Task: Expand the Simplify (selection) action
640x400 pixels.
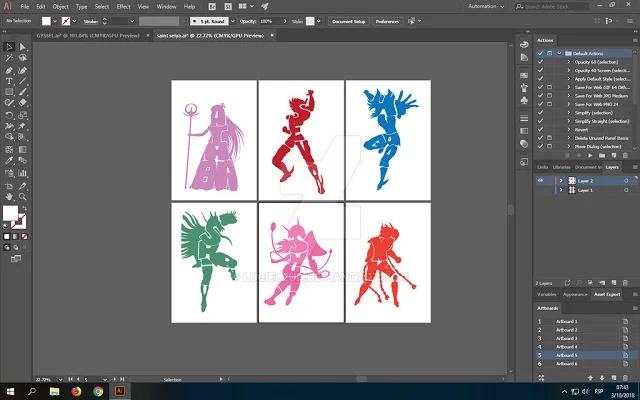Action: click(x=569, y=113)
